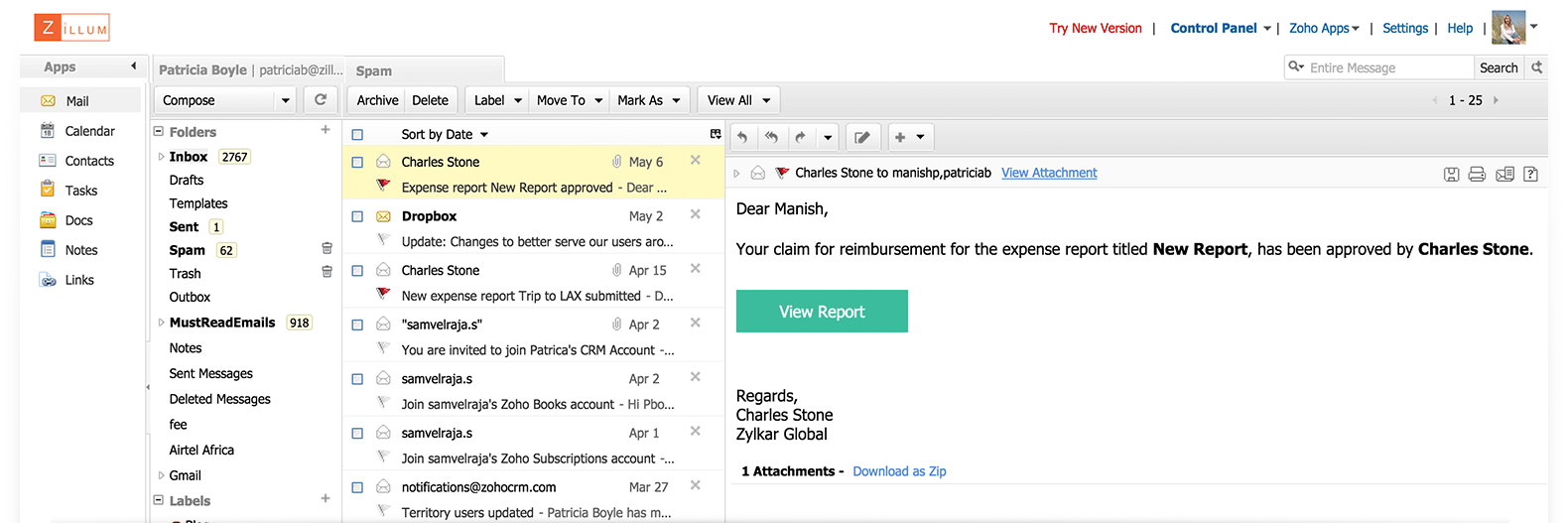Screen dimensions: 1568x523
Task: Check the samvelraja.s Zoho Books email
Action: click(x=357, y=379)
